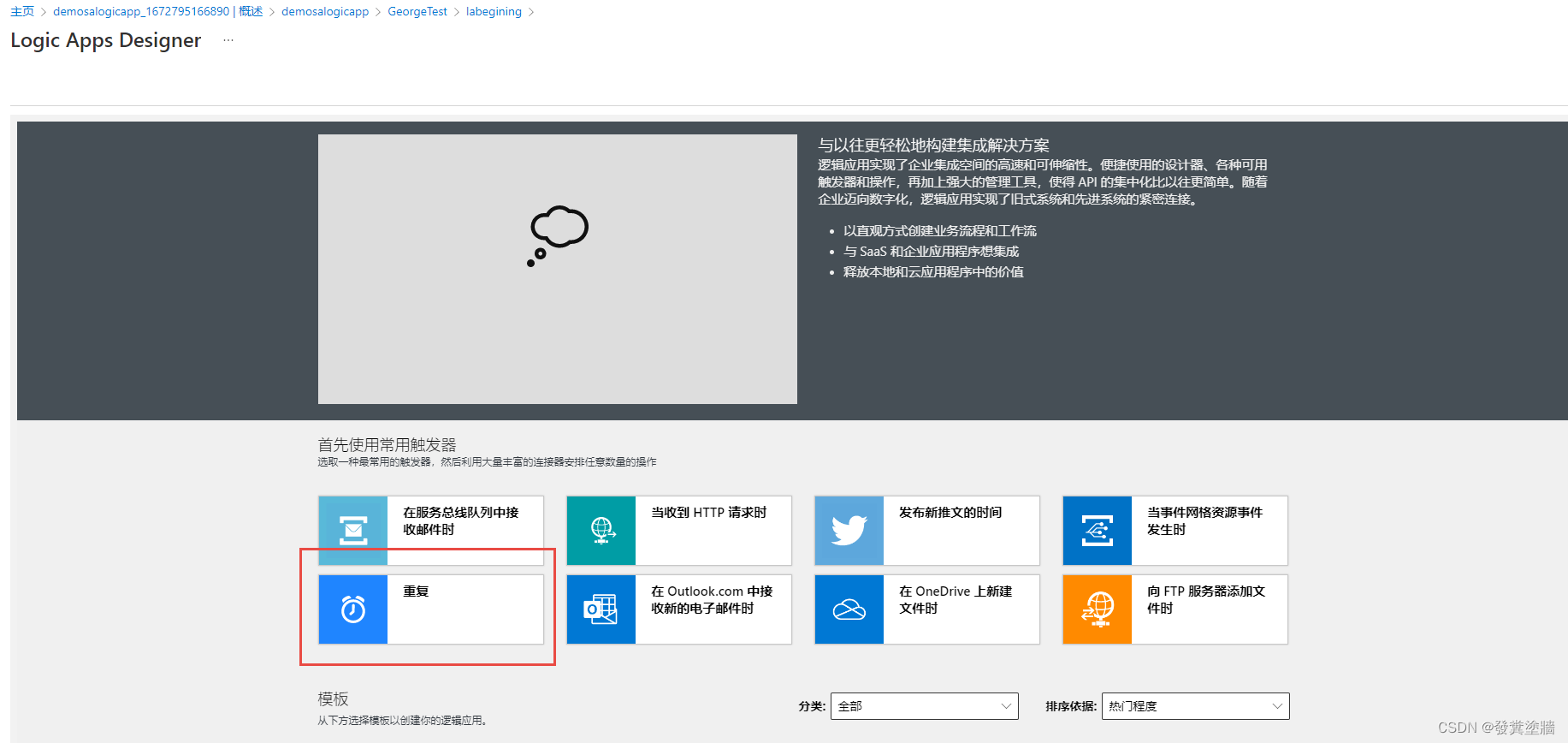
Task: Open the more options ellipsis beside Logic Apps Designer
Action: pos(228,40)
